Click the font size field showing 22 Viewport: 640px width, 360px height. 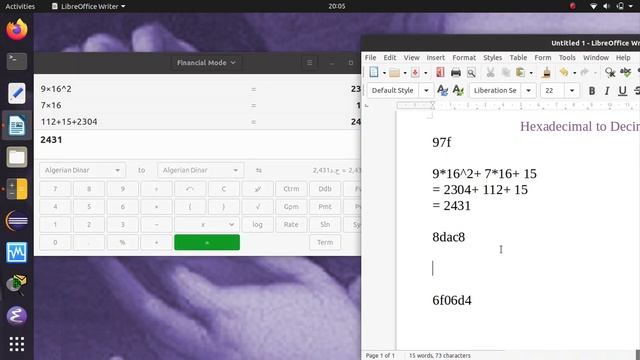click(x=553, y=90)
